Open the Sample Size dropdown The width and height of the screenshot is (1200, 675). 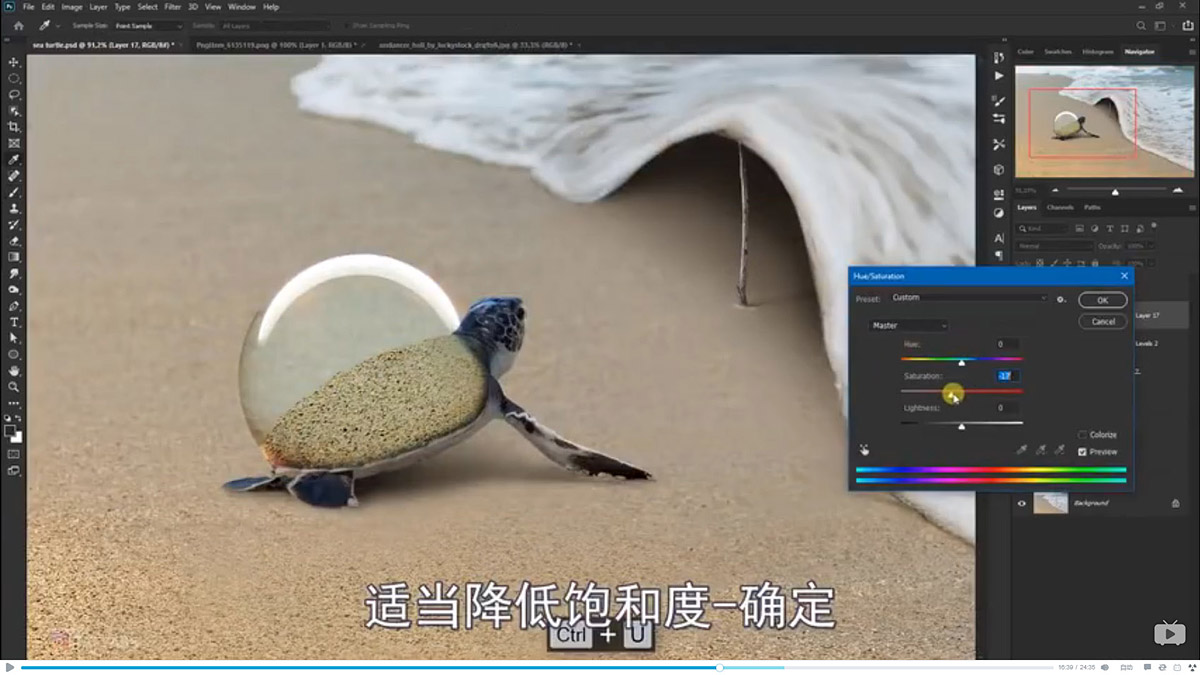coord(148,25)
